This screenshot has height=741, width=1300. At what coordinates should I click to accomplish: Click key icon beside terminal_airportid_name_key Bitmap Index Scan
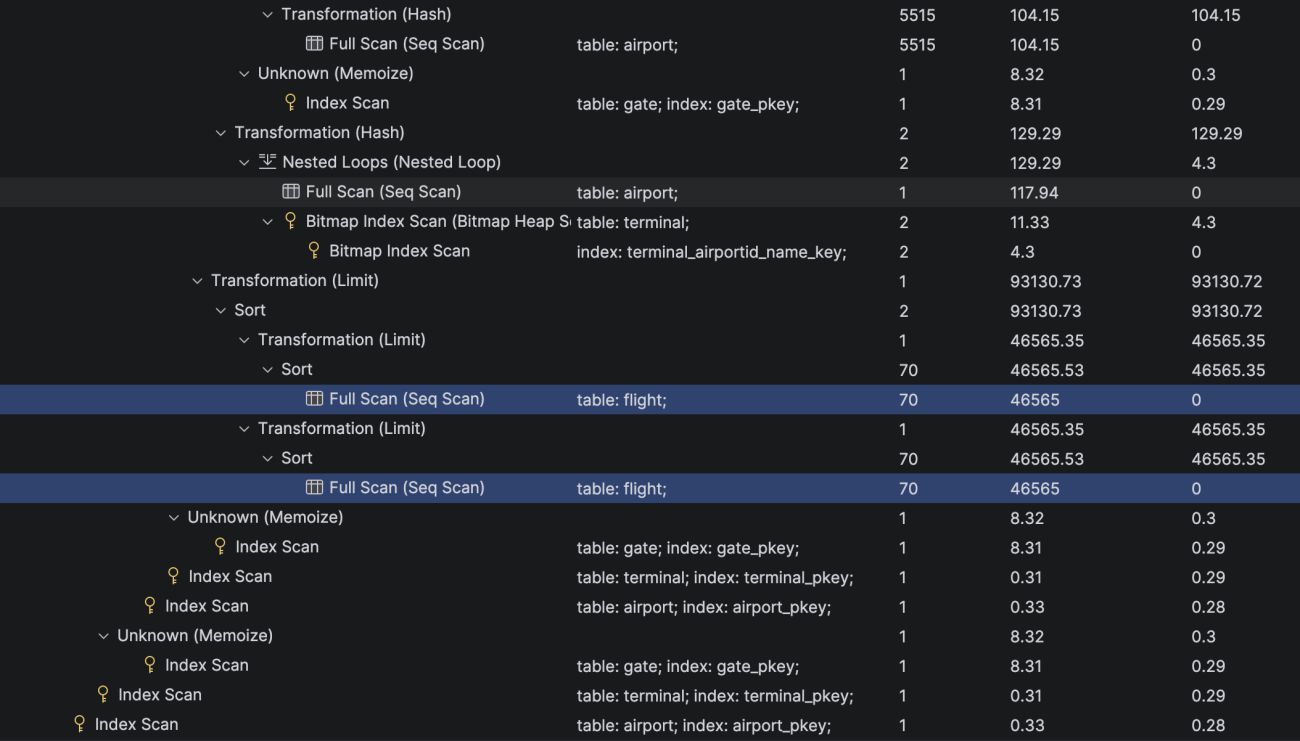pyautogui.click(x=314, y=251)
